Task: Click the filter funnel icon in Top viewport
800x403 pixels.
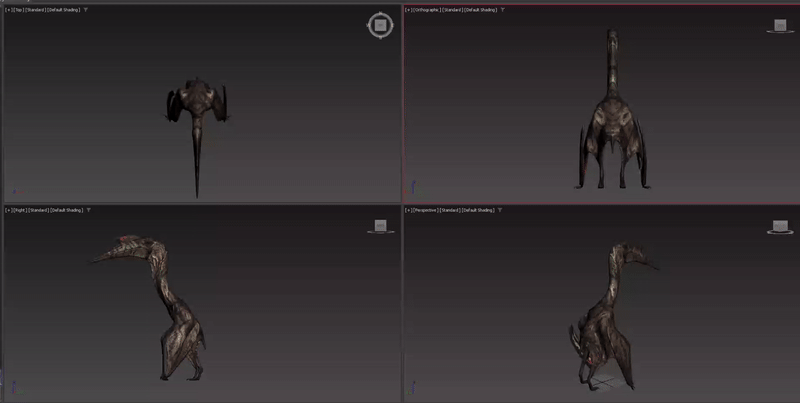Action: click(x=85, y=10)
